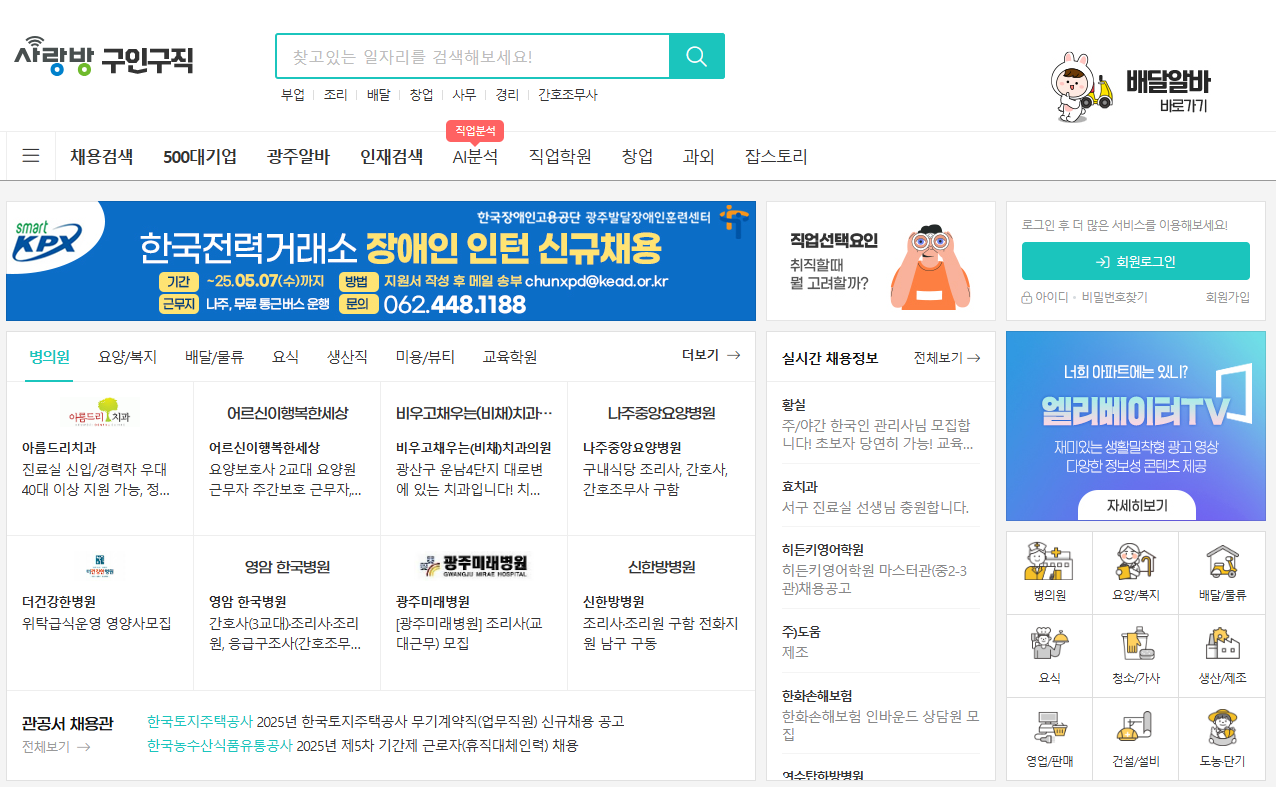This screenshot has height=787, width=1276.
Task: Select the 생산직 tab
Action: click(x=347, y=357)
